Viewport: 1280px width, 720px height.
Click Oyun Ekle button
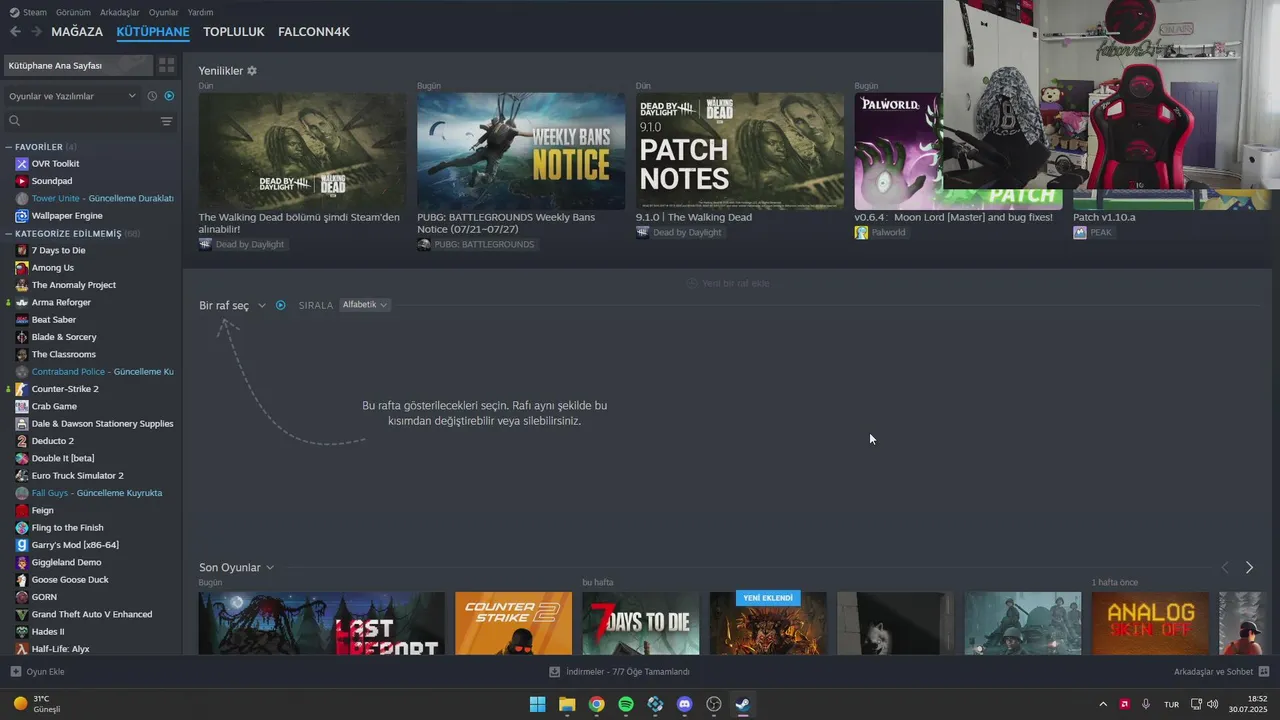pyautogui.click(x=37, y=672)
